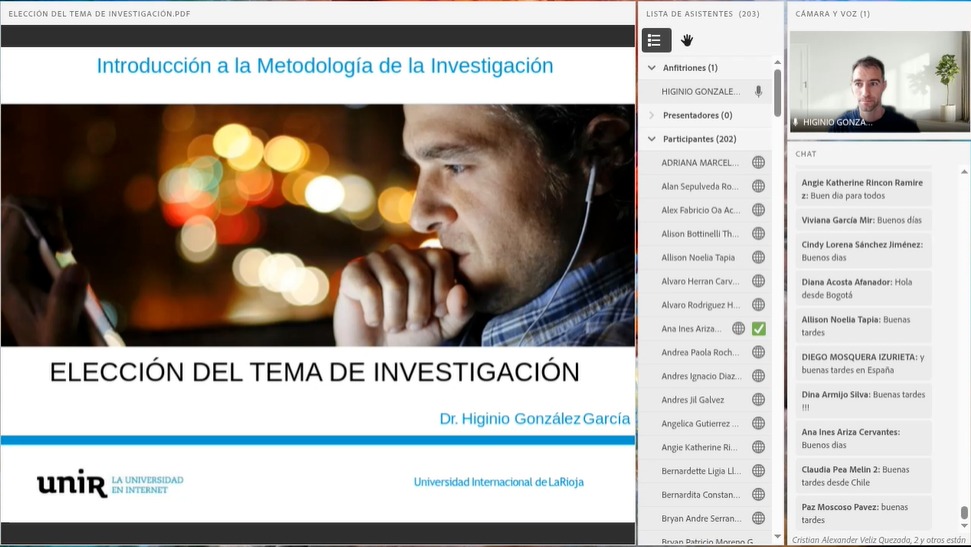The height and width of the screenshot is (547, 971).
Task: Select participant Bernardita Constan in list
Action: (700, 495)
